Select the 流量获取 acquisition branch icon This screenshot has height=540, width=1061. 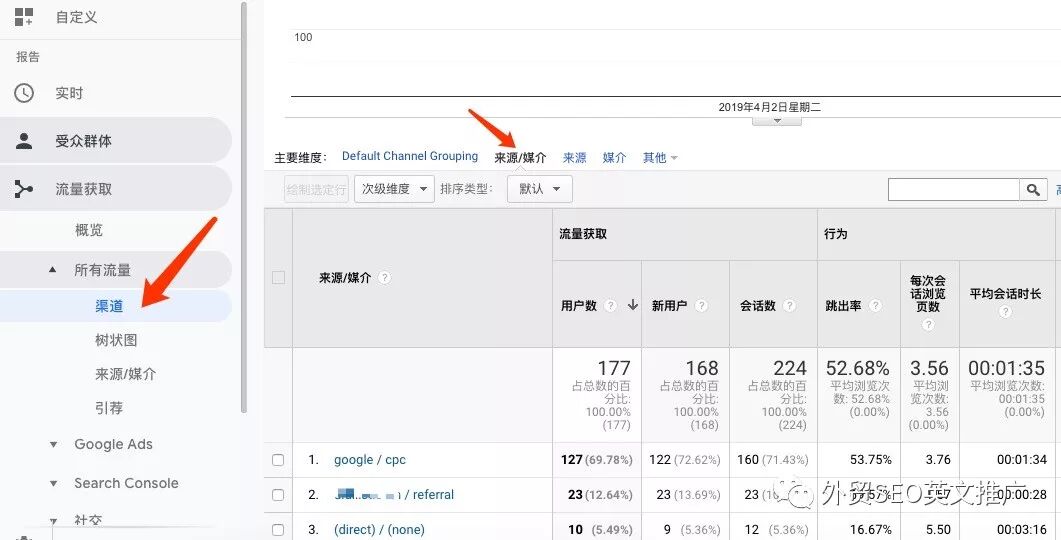(24, 189)
